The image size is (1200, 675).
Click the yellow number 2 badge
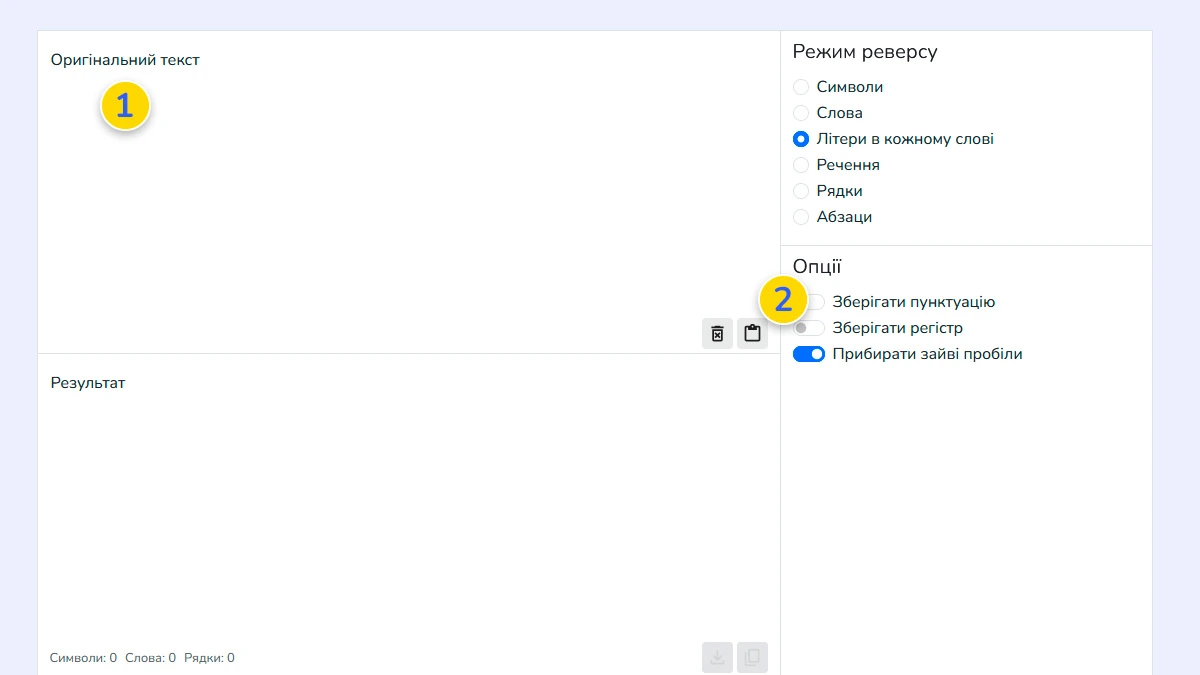783,300
